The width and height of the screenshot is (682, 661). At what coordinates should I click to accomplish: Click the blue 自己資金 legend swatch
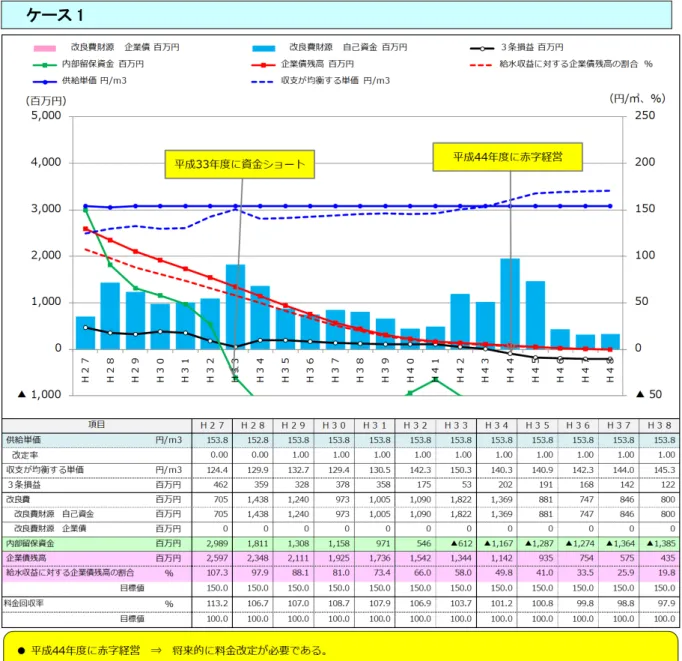(x=264, y=48)
